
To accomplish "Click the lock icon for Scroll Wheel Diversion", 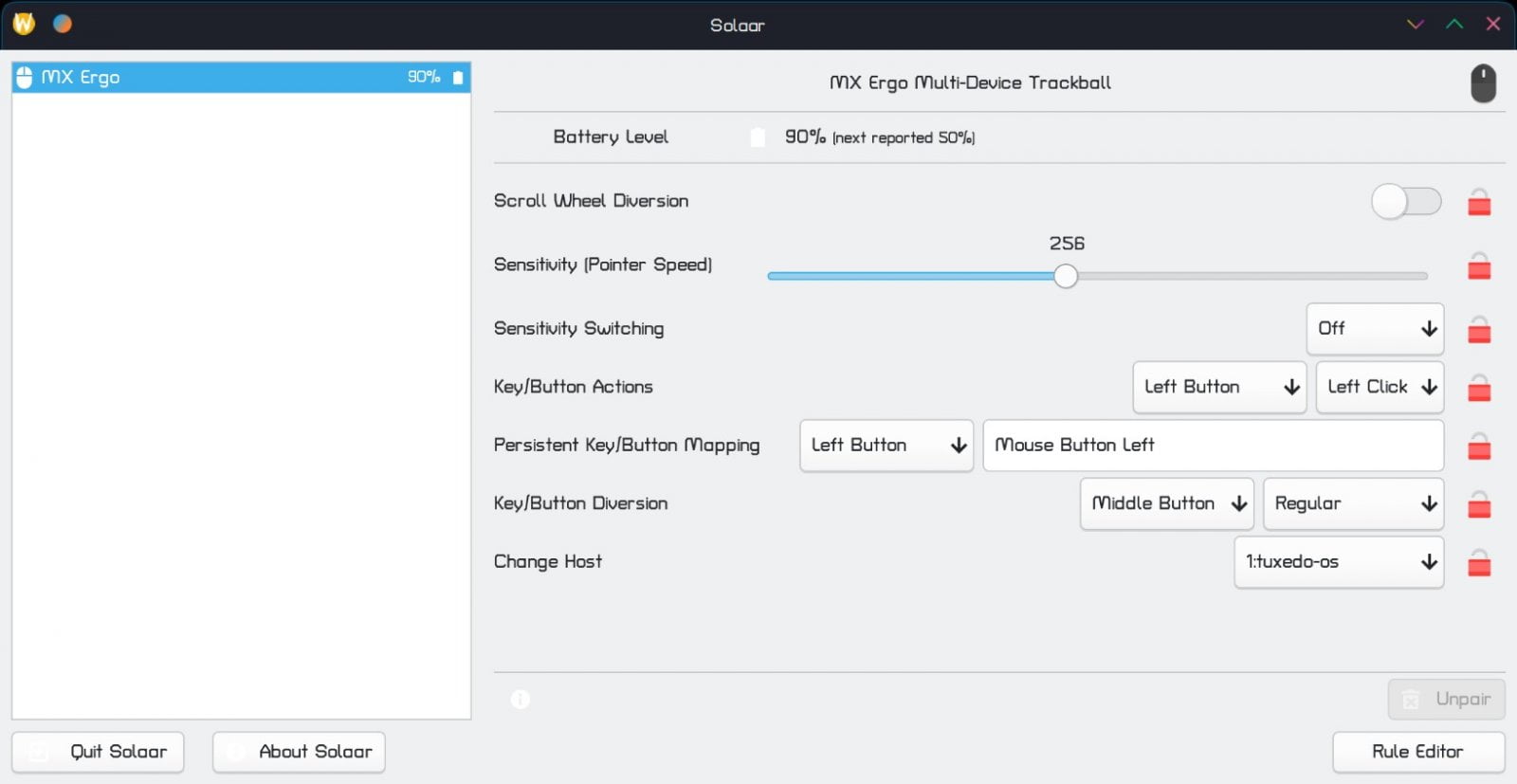I will (1479, 203).
